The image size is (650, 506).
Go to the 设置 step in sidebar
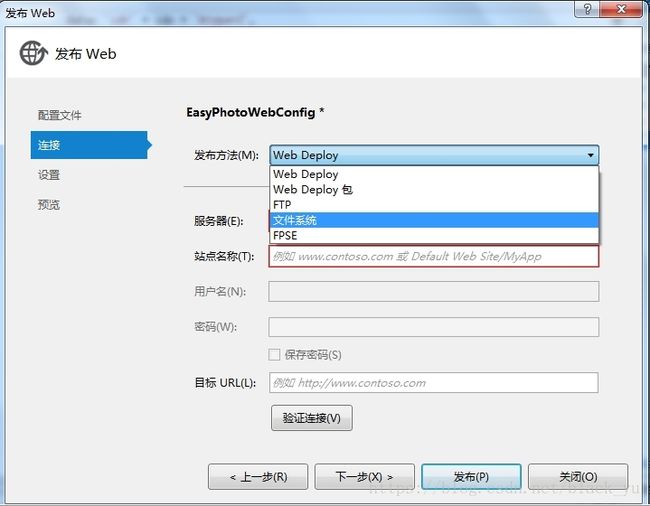pyautogui.click(x=49, y=175)
